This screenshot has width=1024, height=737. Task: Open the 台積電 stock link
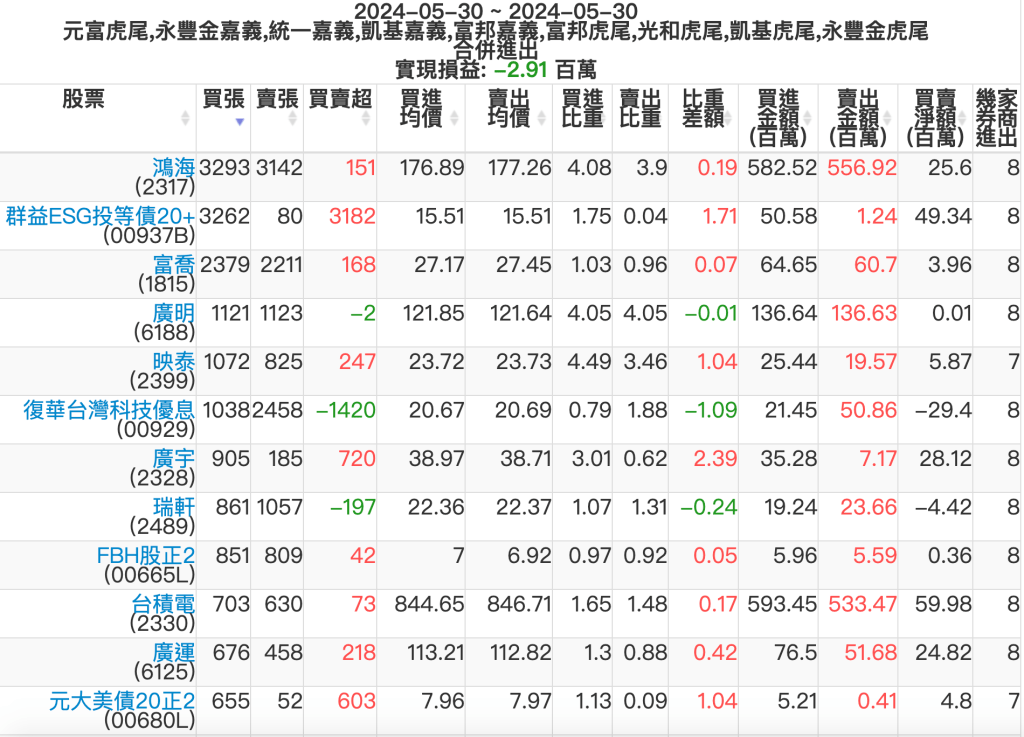pos(163,603)
